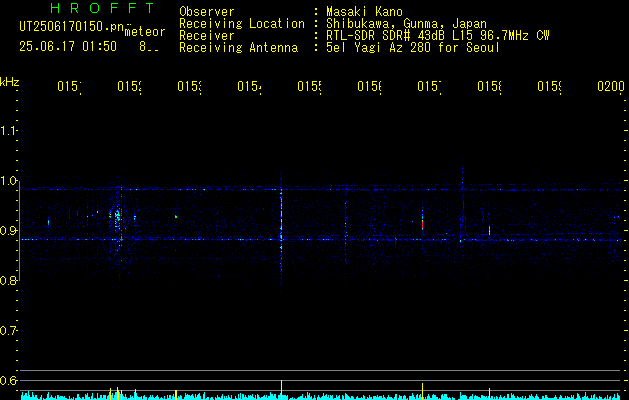
Task: Click the 1.1 frequency axis label
Action: coord(8,131)
